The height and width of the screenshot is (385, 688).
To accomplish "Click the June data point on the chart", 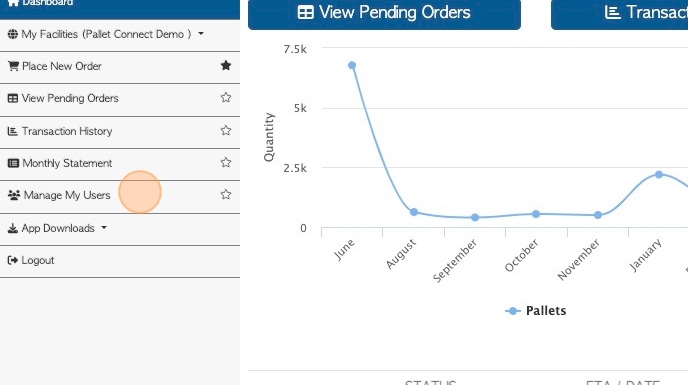I will [352, 65].
